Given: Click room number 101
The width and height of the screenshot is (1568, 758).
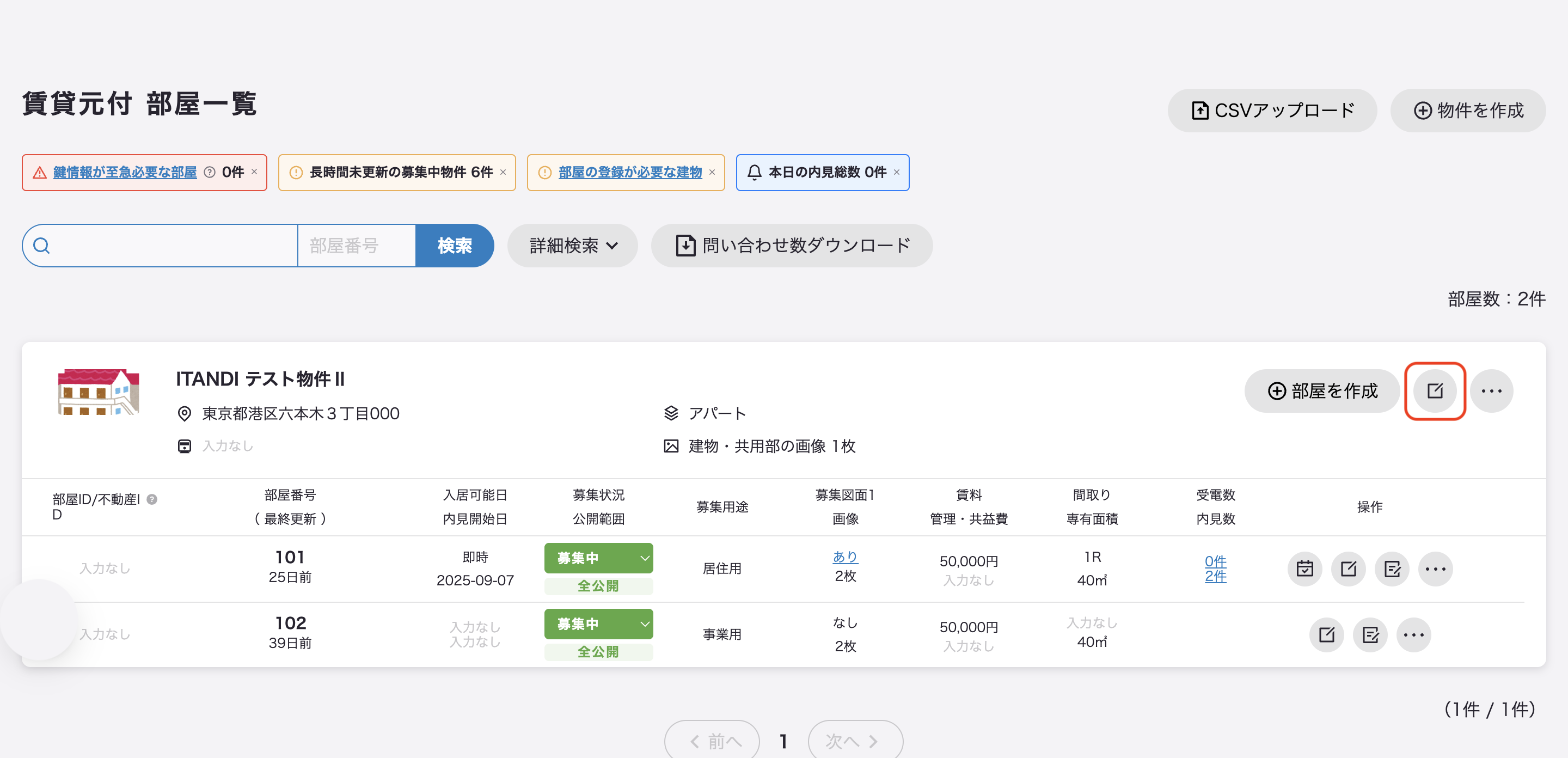Looking at the screenshot, I should [x=290, y=557].
